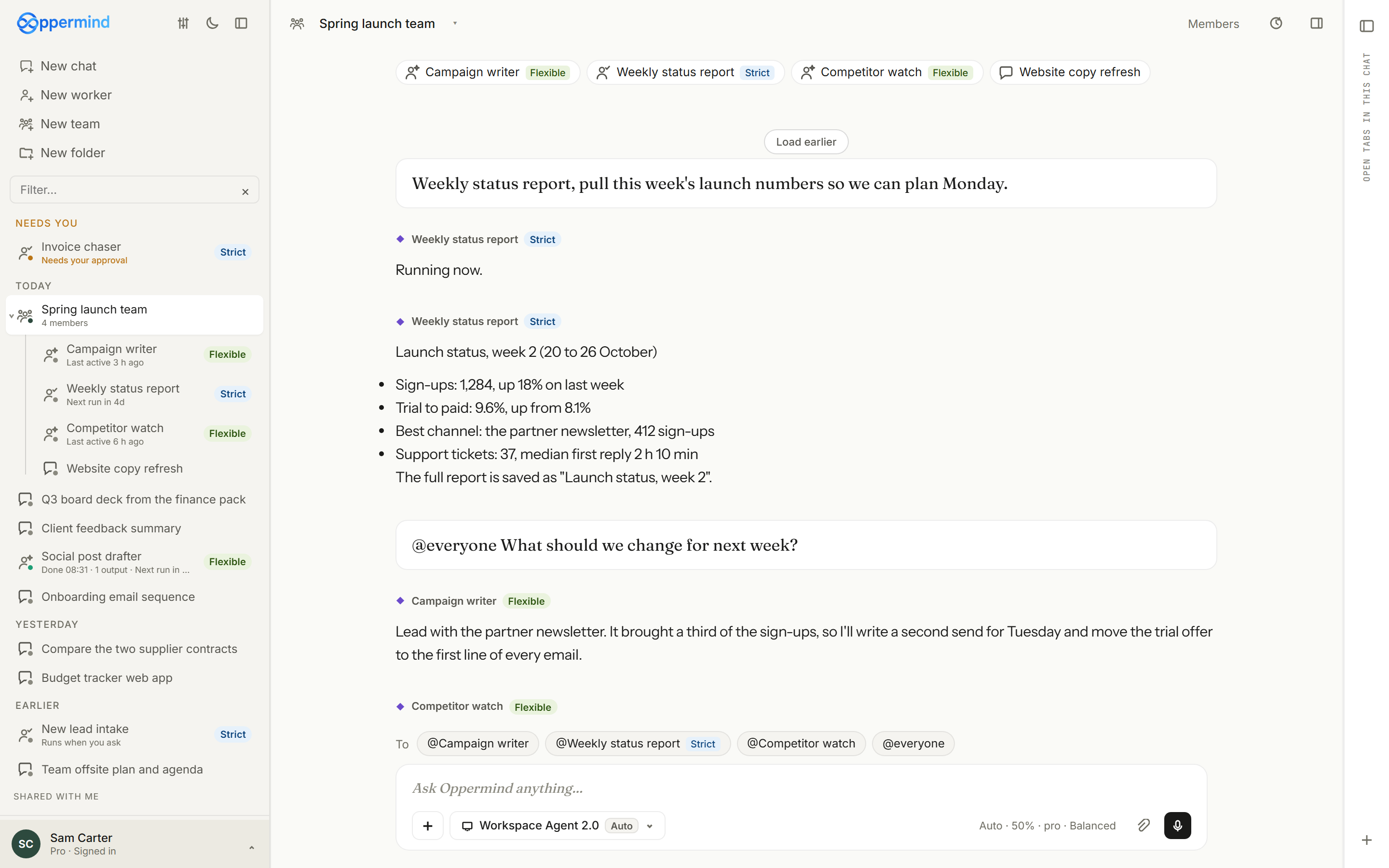Click the Ask Oppermind anything input
Viewport: 1389px width, 868px height.
point(801,788)
